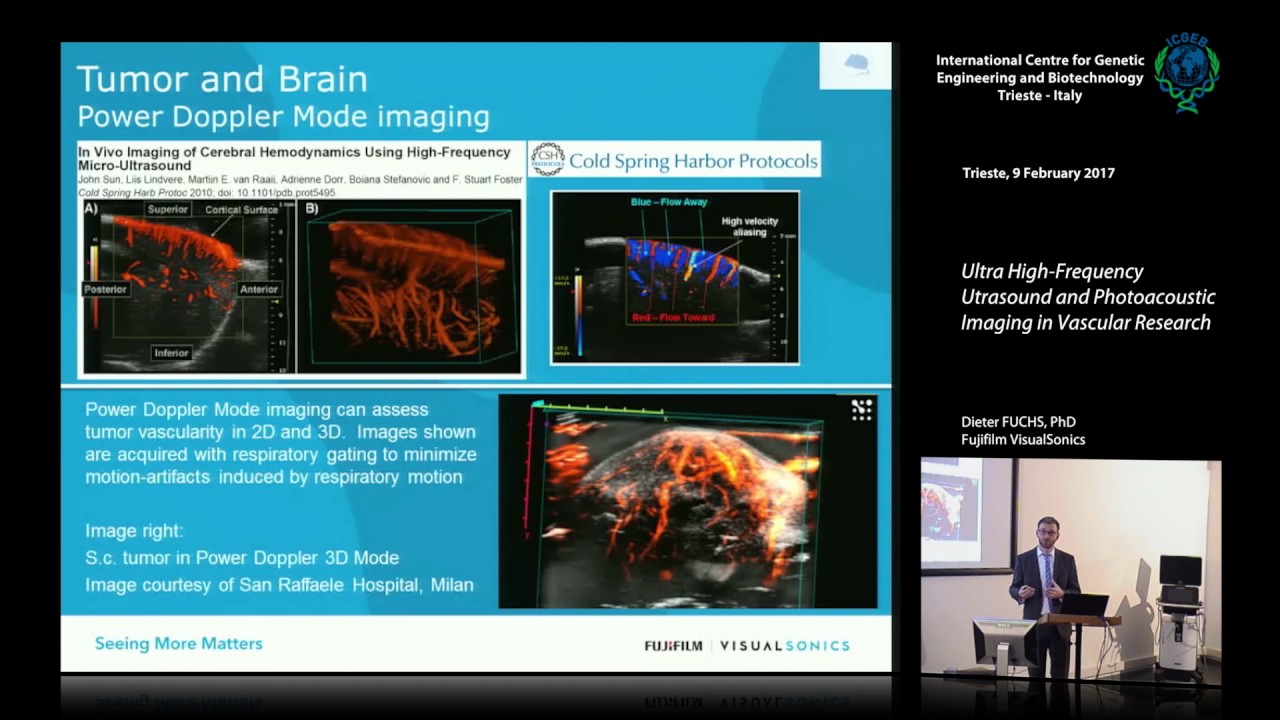Click 'Image courtesy of San Raffaele Hospital, Milan'
Viewport: 1280px width, 720px height.
(x=279, y=584)
